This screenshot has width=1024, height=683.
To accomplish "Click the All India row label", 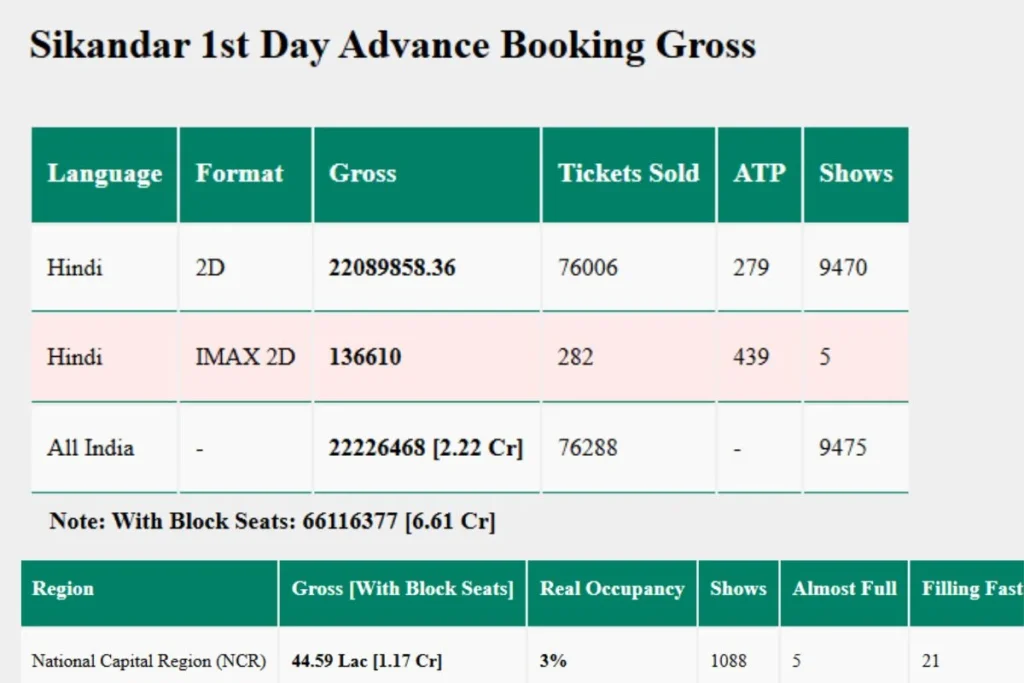I will coord(90,448).
